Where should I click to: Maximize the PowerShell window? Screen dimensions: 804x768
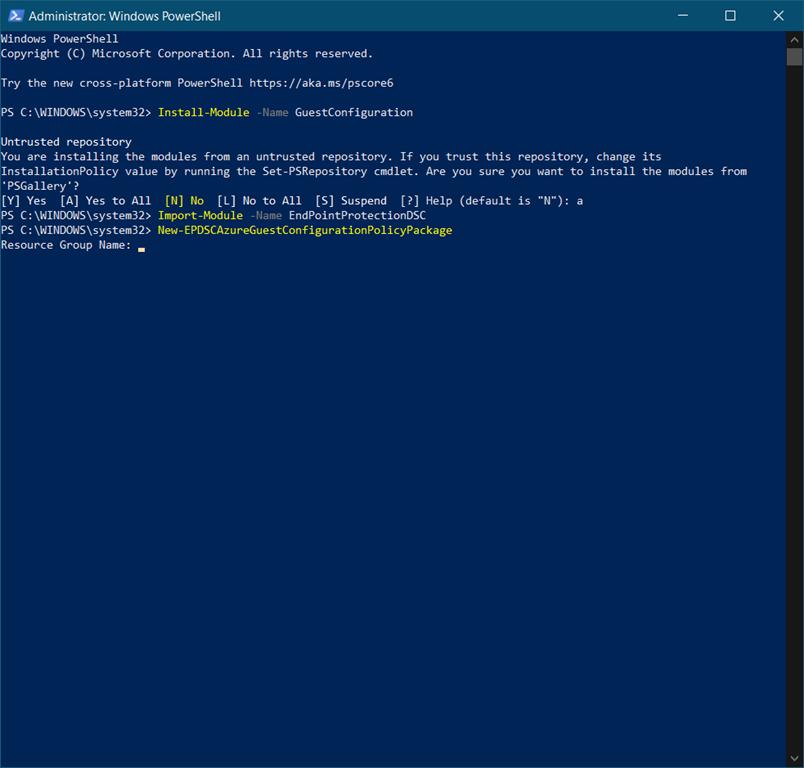(x=730, y=16)
